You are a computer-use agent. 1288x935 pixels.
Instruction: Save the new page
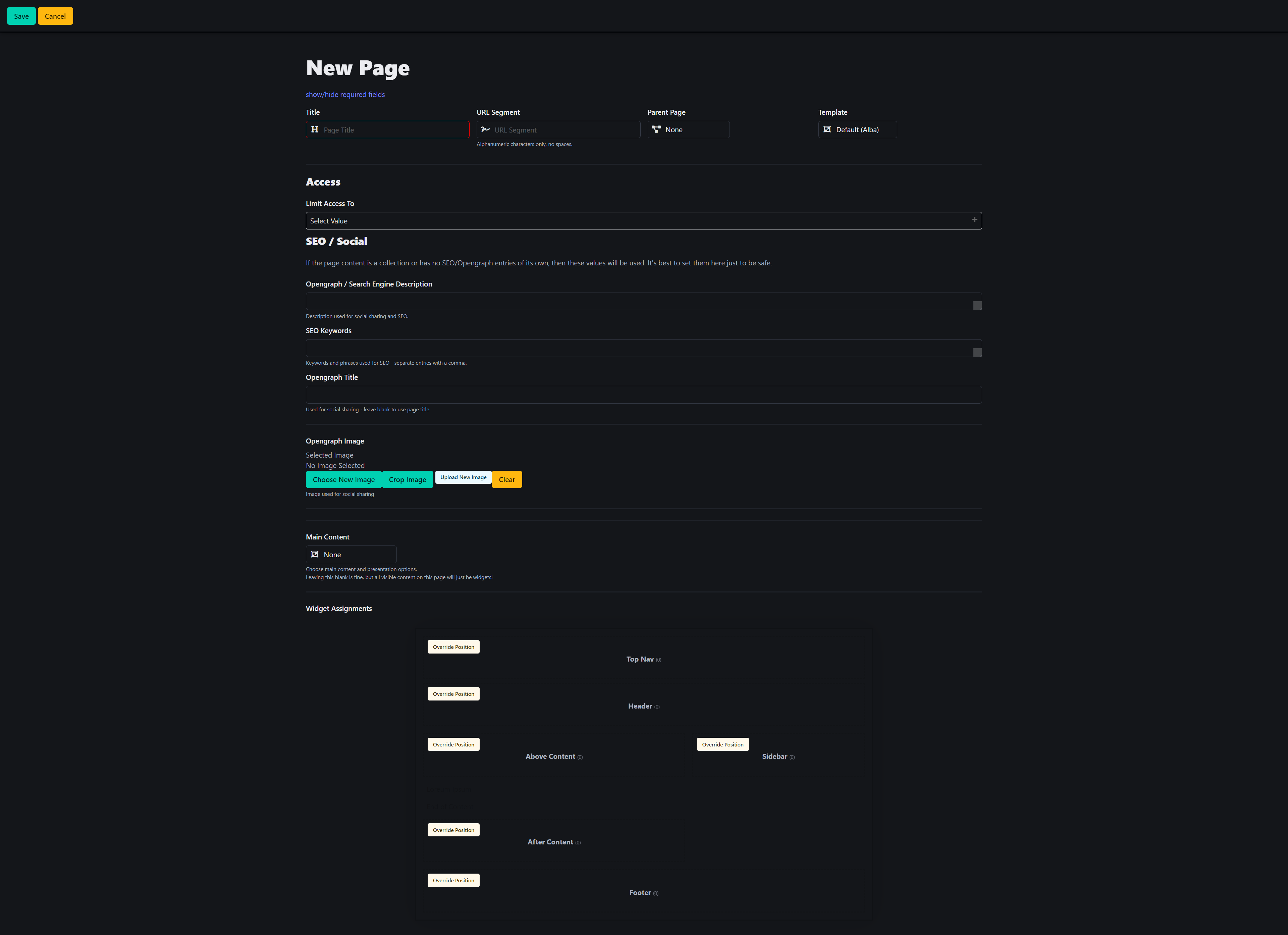(21, 16)
